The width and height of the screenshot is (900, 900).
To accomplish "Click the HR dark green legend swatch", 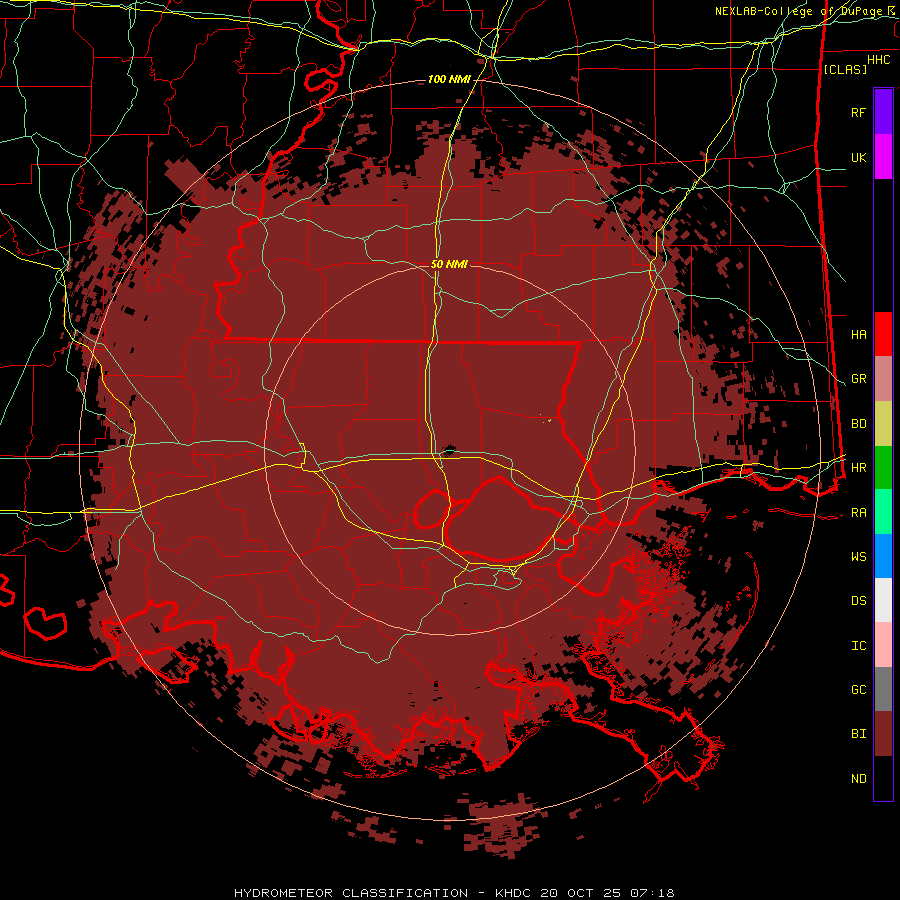I will click(x=883, y=468).
